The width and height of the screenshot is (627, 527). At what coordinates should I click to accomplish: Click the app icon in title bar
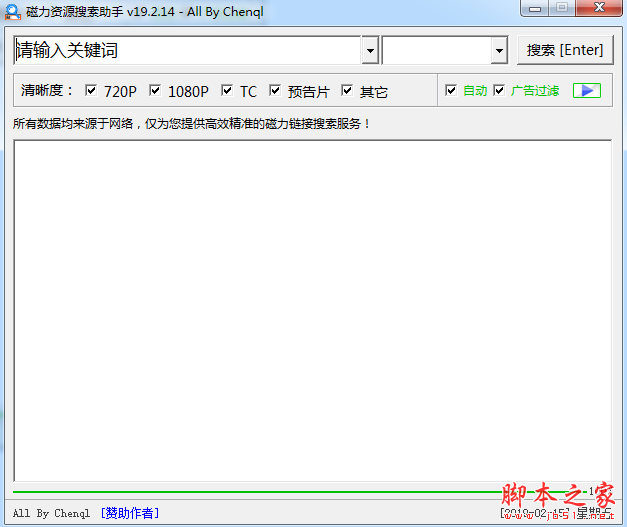(x=13, y=12)
